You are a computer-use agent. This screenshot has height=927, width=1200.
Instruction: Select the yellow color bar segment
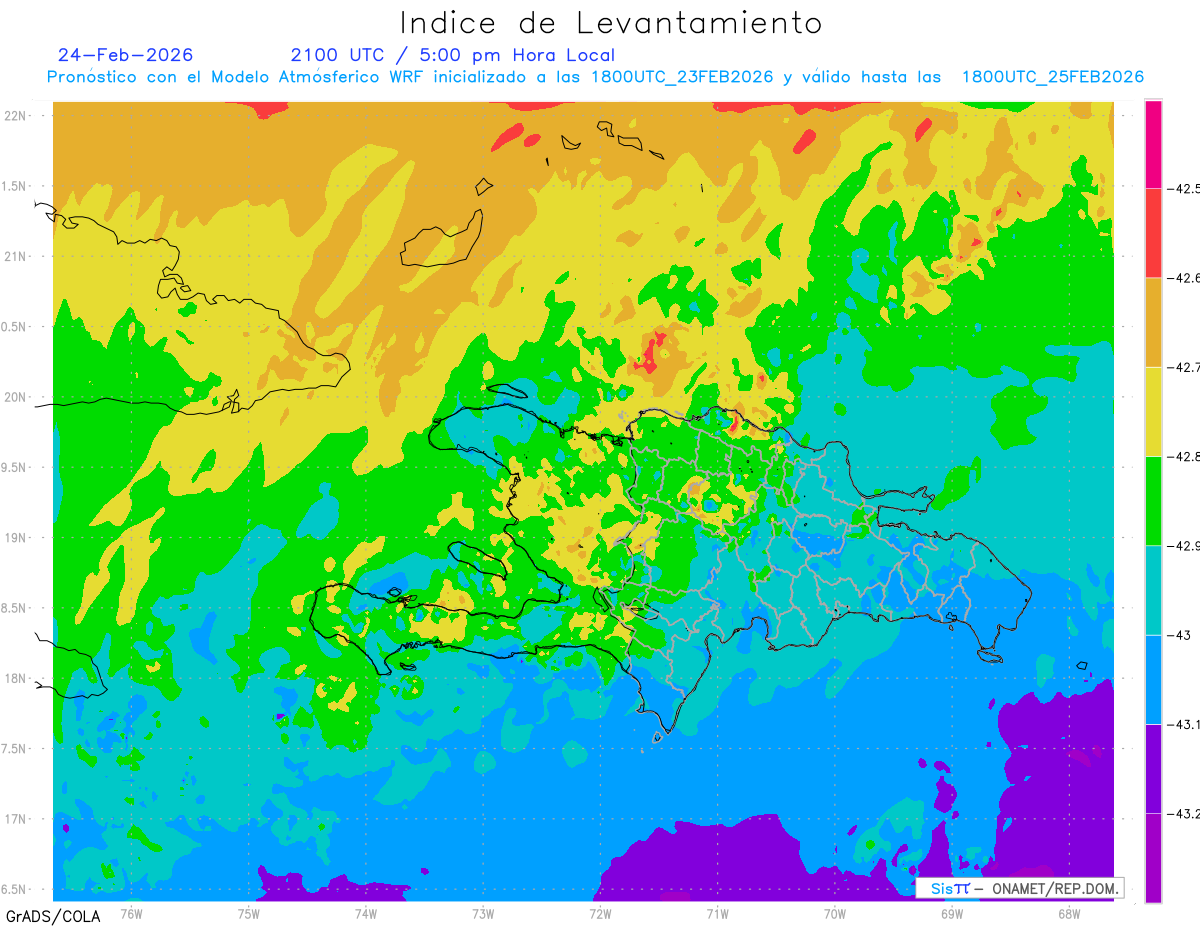point(1153,411)
